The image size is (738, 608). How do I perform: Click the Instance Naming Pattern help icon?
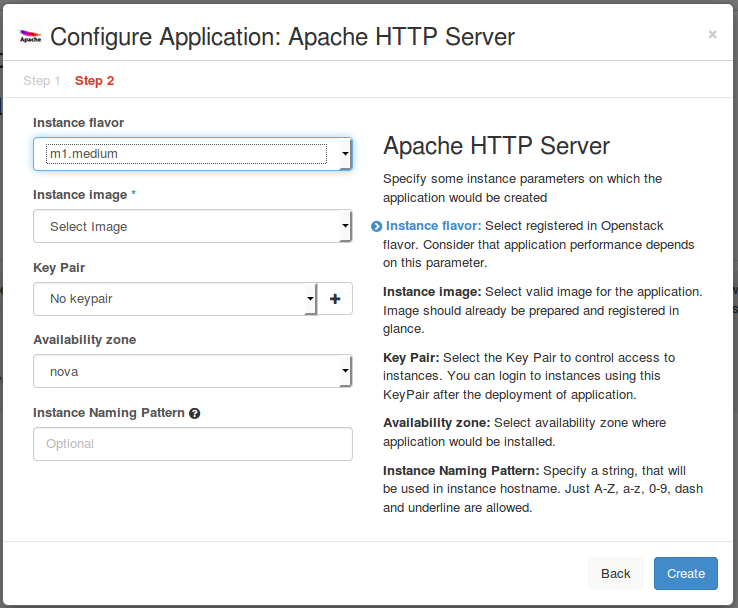(195, 413)
